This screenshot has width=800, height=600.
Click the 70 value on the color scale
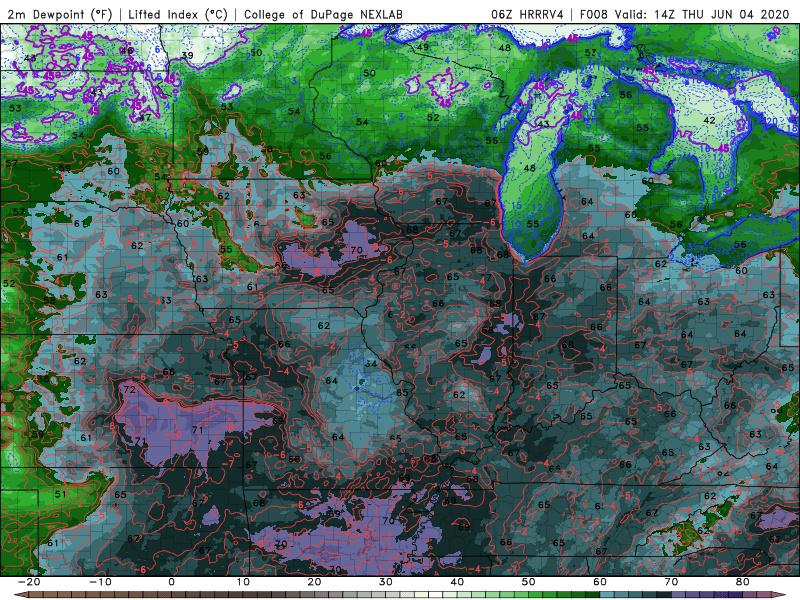click(x=671, y=582)
